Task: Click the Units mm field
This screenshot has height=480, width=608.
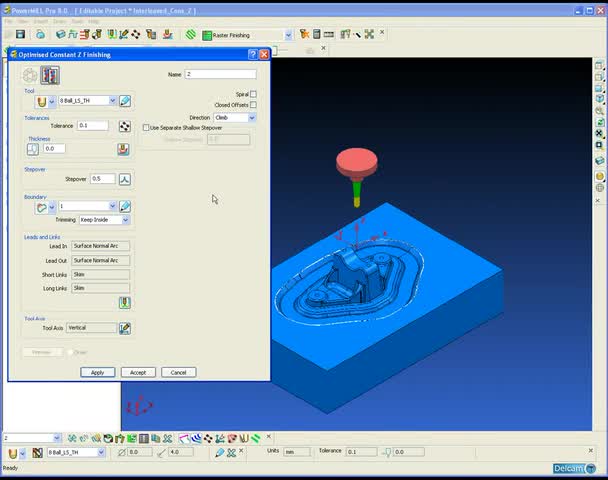Action: [x=297, y=452]
